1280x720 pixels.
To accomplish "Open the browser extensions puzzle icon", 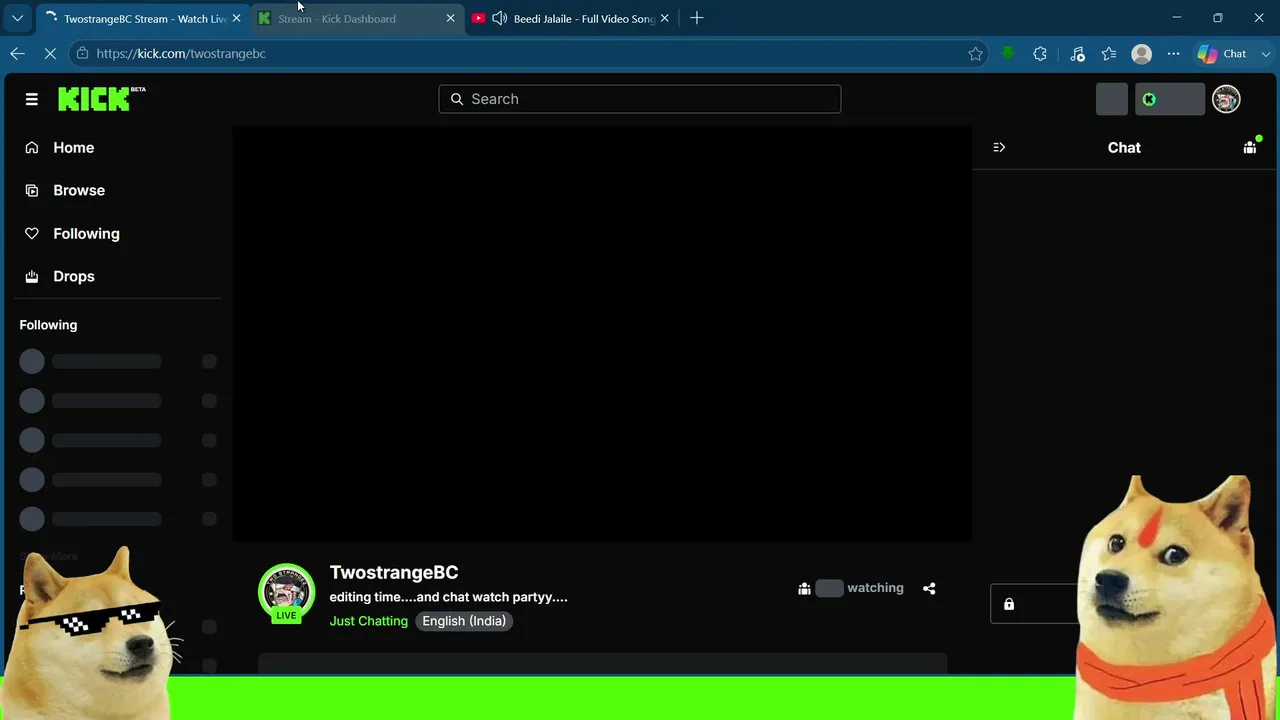I will pyautogui.click(x=1040, y=54).
